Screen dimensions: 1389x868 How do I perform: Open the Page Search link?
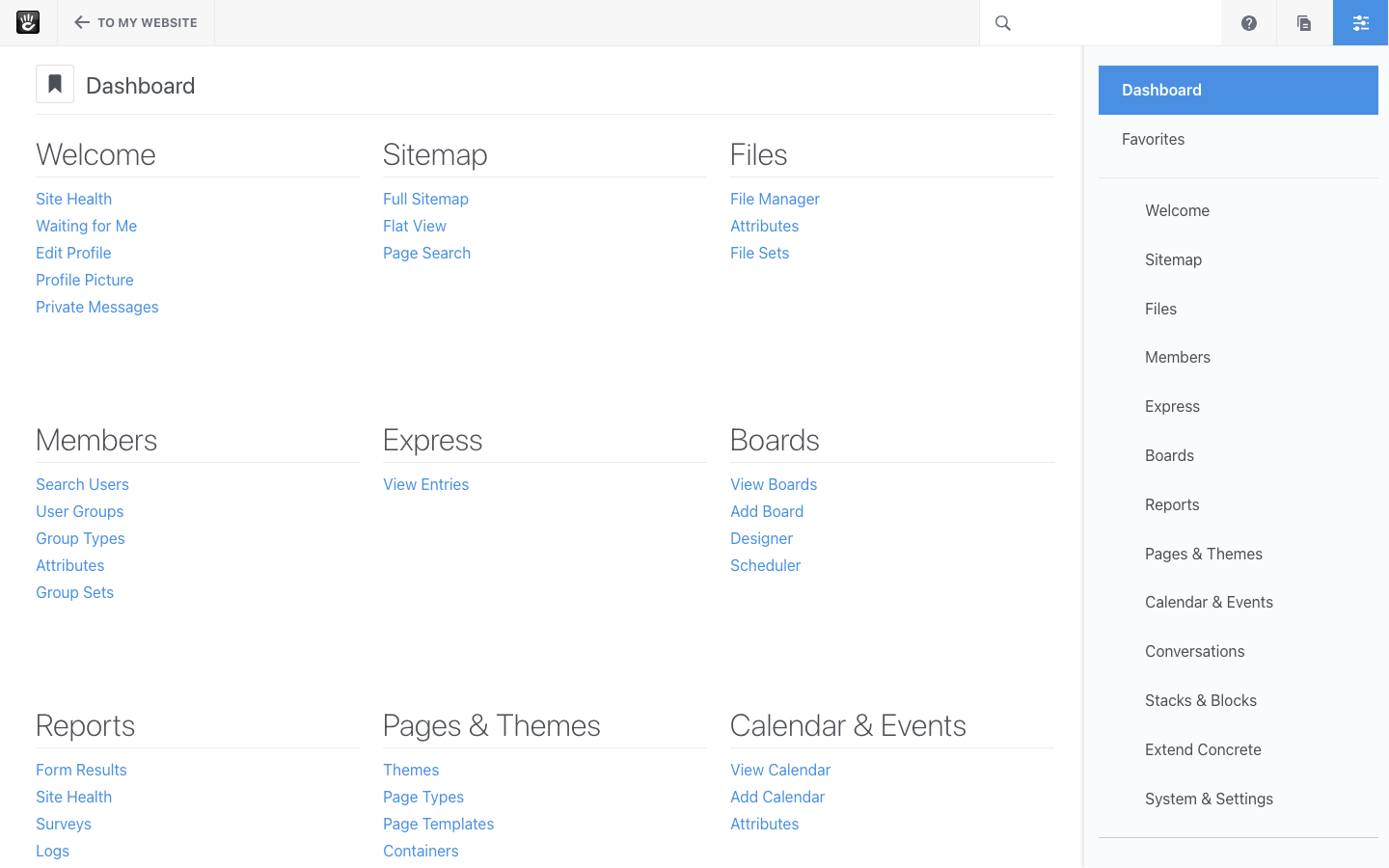426,253
